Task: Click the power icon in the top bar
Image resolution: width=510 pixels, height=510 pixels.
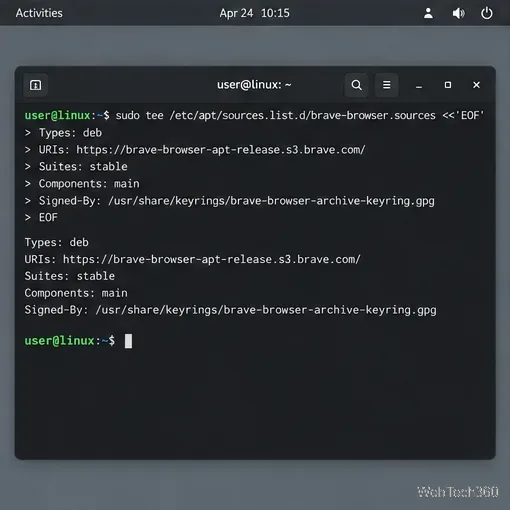Action: point(487,13)
